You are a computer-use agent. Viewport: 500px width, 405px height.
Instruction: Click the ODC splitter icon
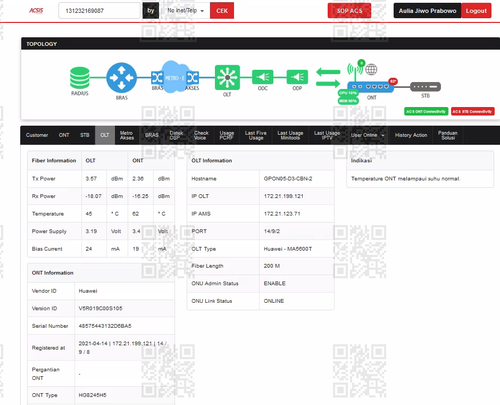[x=263, y=77]
